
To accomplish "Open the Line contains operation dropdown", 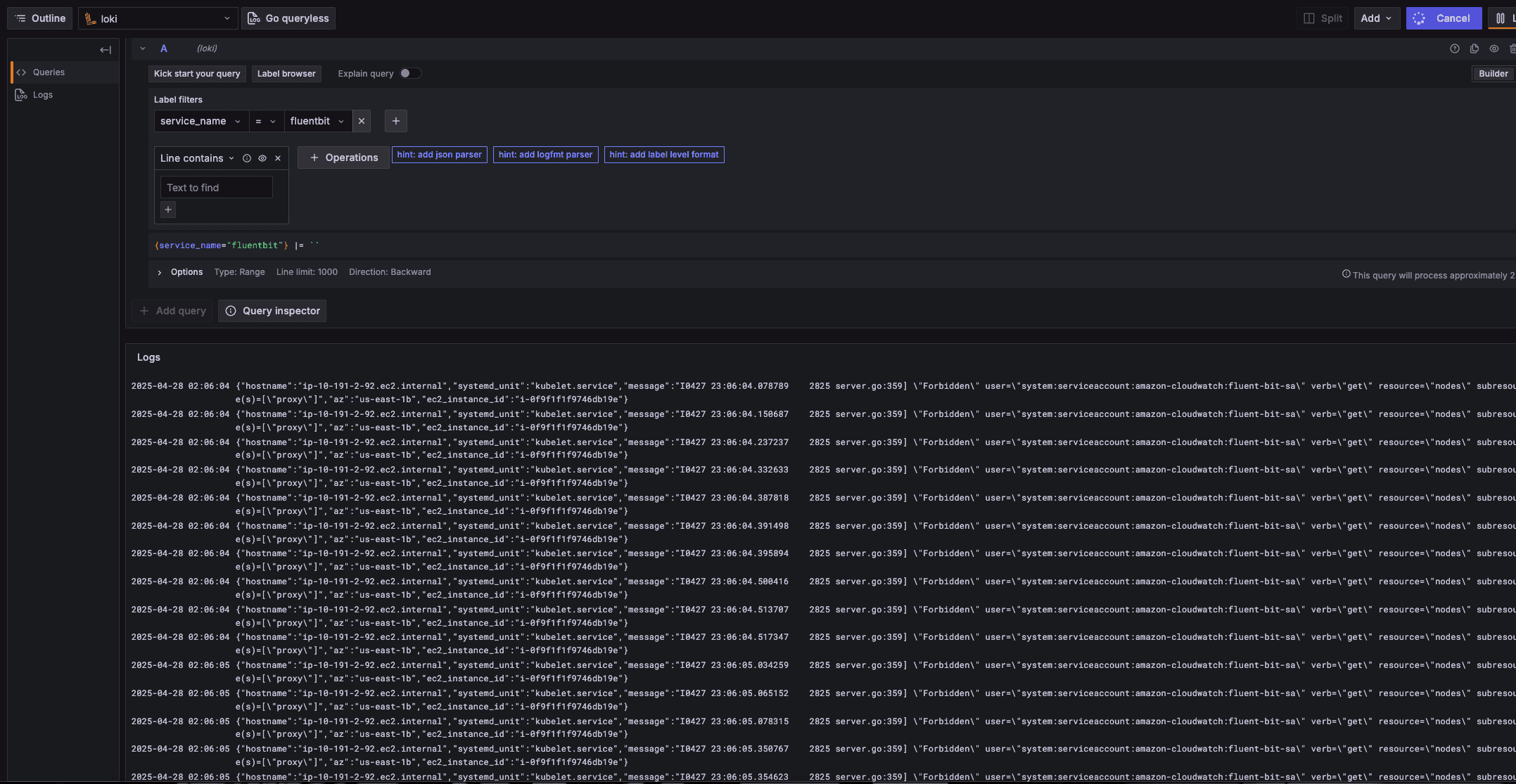I will coord(198,158).
